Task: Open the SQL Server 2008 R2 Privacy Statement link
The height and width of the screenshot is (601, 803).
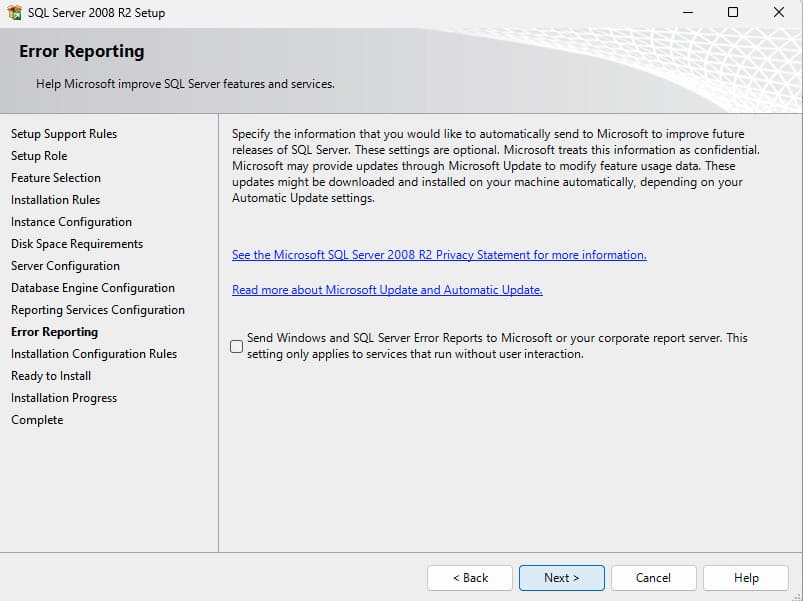Action: click(x=439, y=255)
